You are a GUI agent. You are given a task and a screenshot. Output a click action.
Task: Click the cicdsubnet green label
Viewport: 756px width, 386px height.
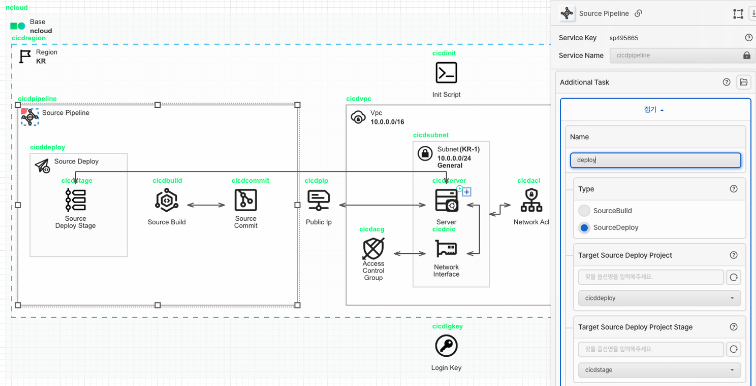pyautogui.click(x=431, y=135)
